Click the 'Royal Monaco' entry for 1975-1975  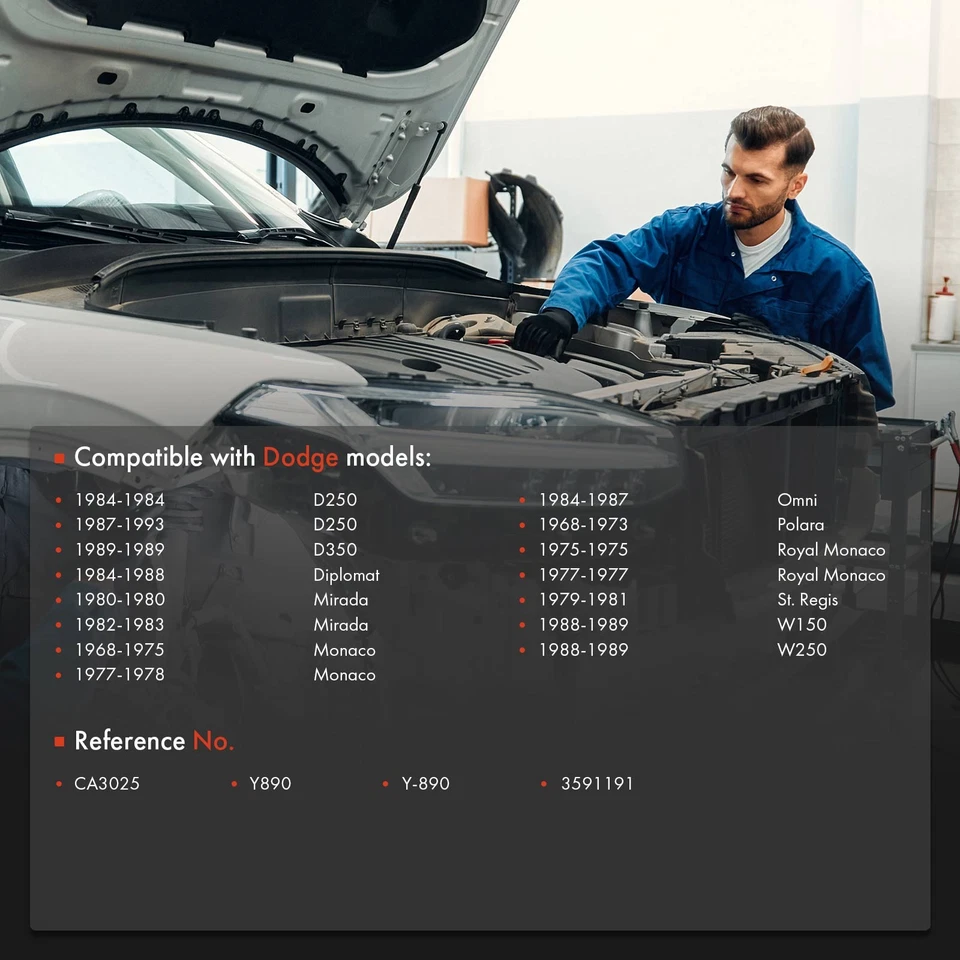click(x=831, y=550)
